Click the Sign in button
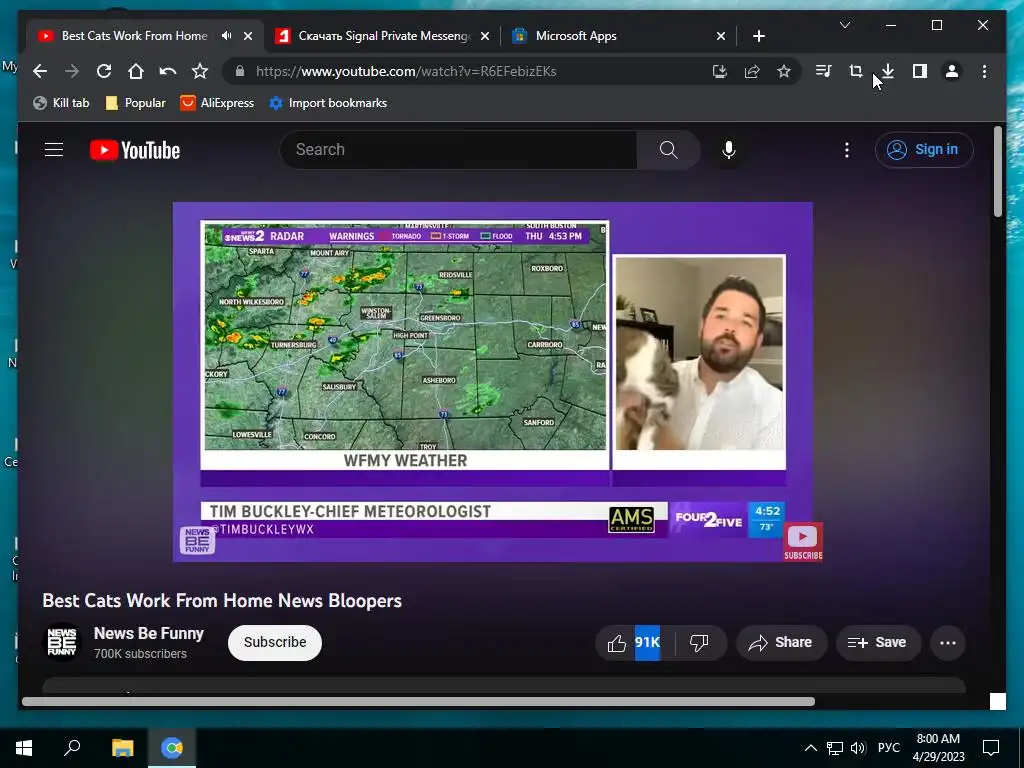This screenshot has width=1024, height=768. coord(924,150)
